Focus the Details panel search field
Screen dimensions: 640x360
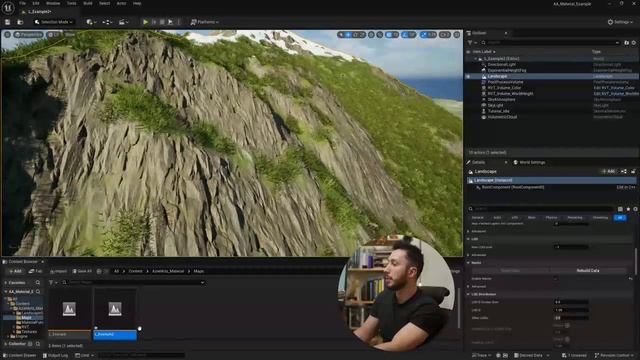coord(541,209)
